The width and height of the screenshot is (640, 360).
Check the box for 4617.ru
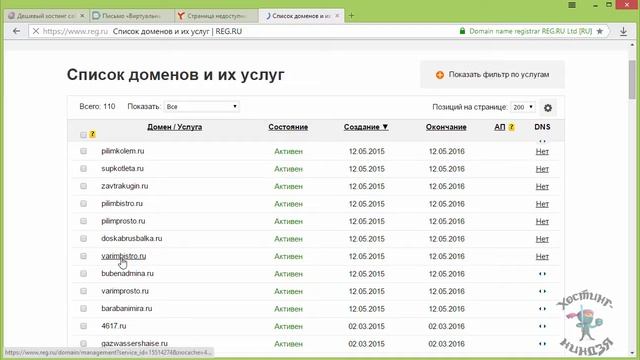[x=83, y=326]
